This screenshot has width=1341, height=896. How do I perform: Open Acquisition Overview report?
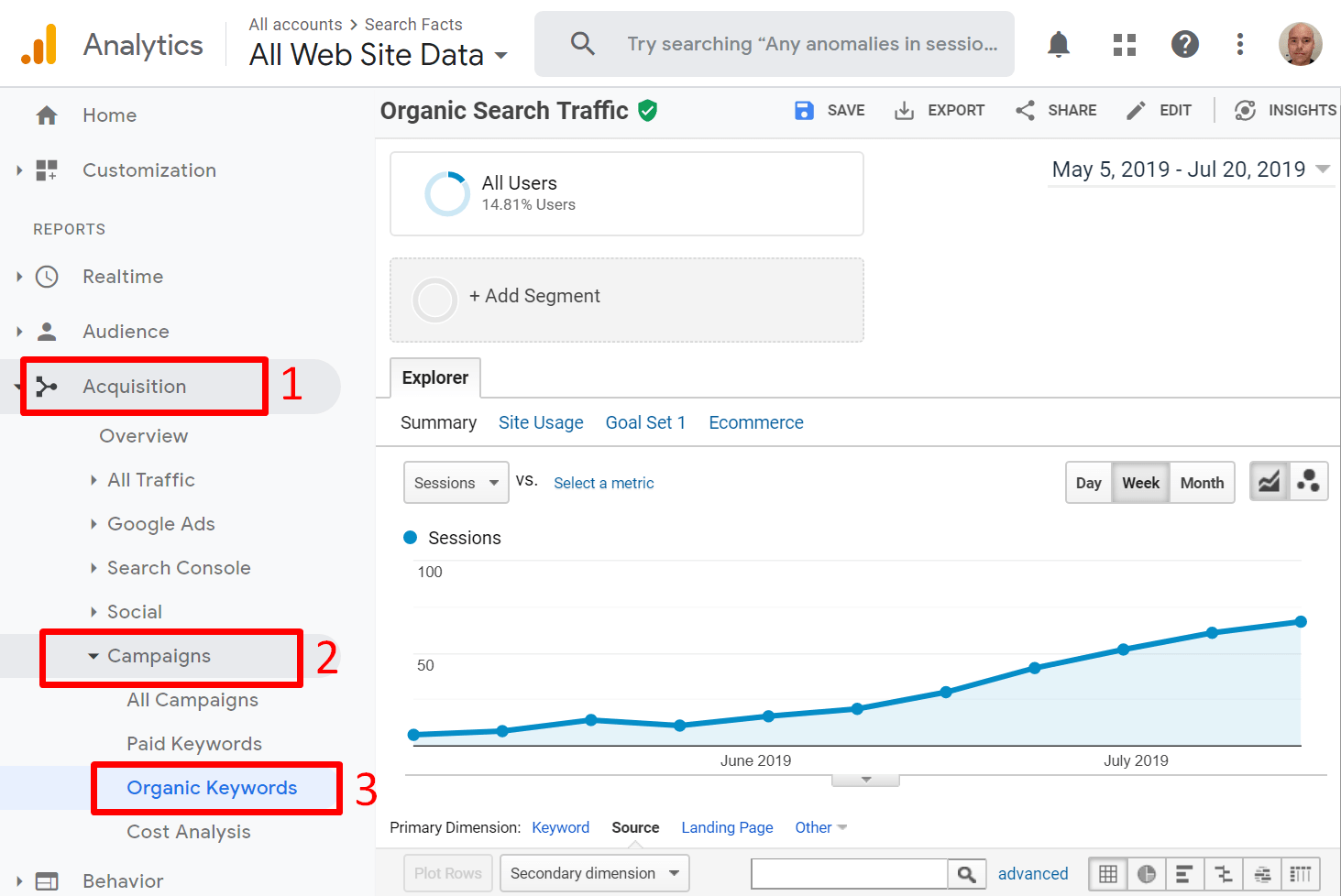(x=144, y=436)
